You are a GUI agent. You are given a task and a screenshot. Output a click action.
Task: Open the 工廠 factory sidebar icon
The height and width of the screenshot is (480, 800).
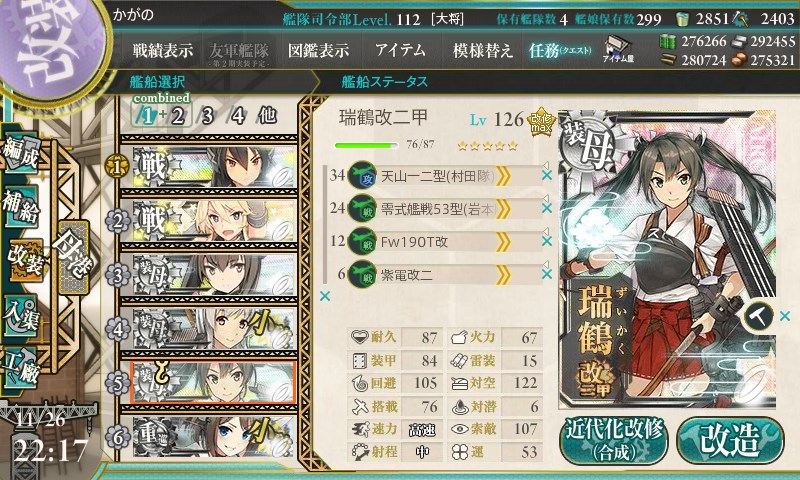point(21,368)
